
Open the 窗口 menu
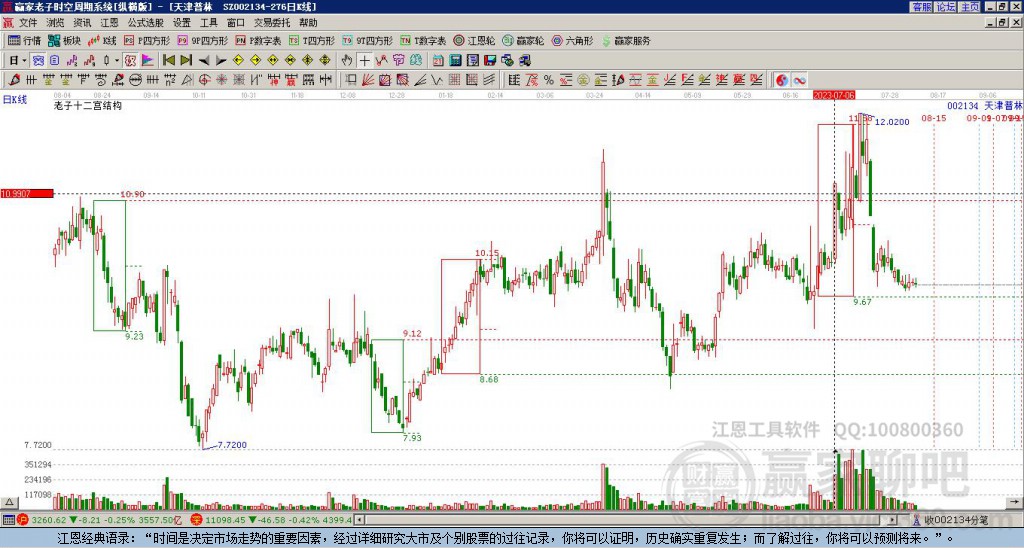[236, 23]
